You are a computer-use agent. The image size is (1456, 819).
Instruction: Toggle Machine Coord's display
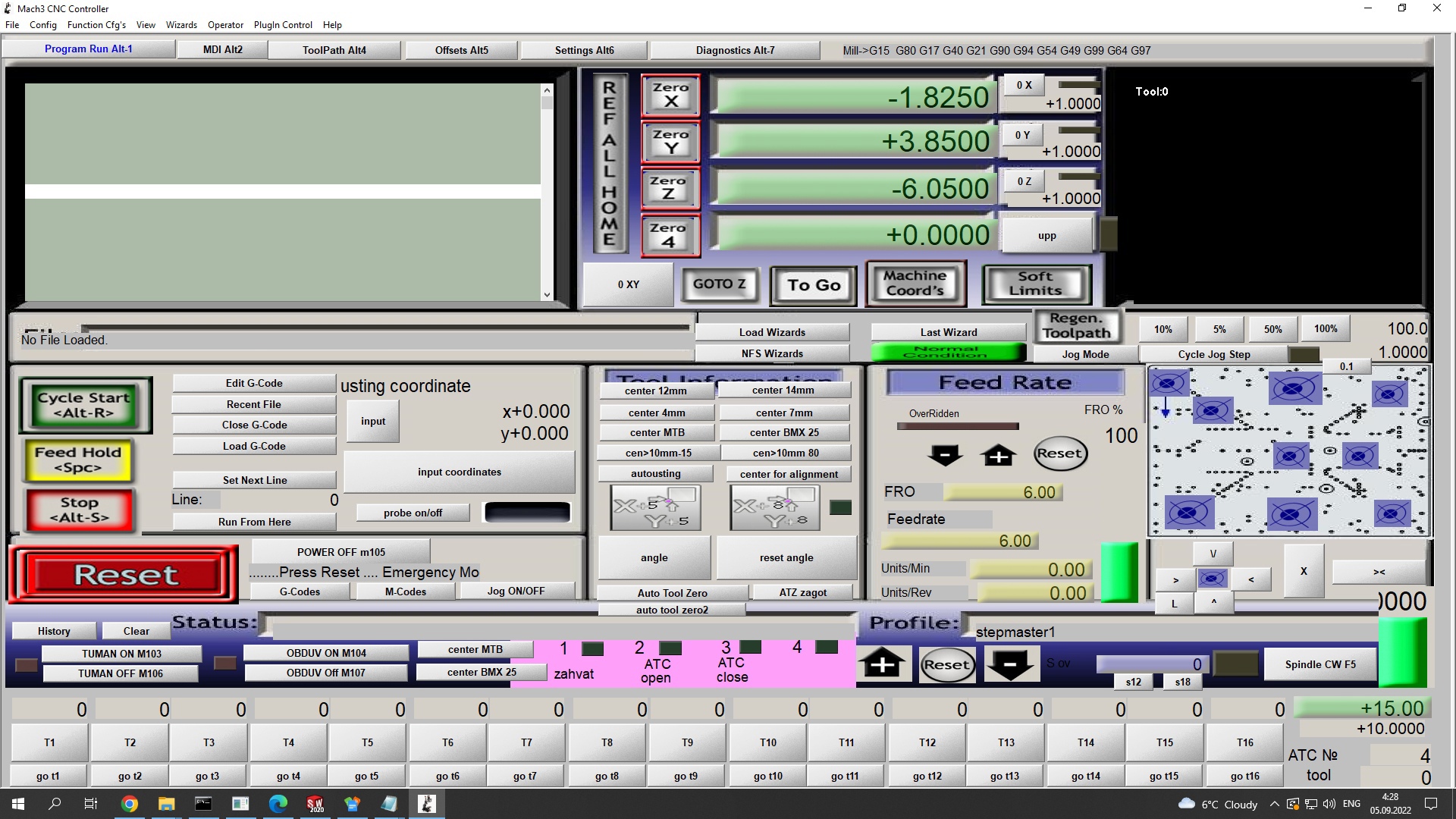(x=915, y=284)
